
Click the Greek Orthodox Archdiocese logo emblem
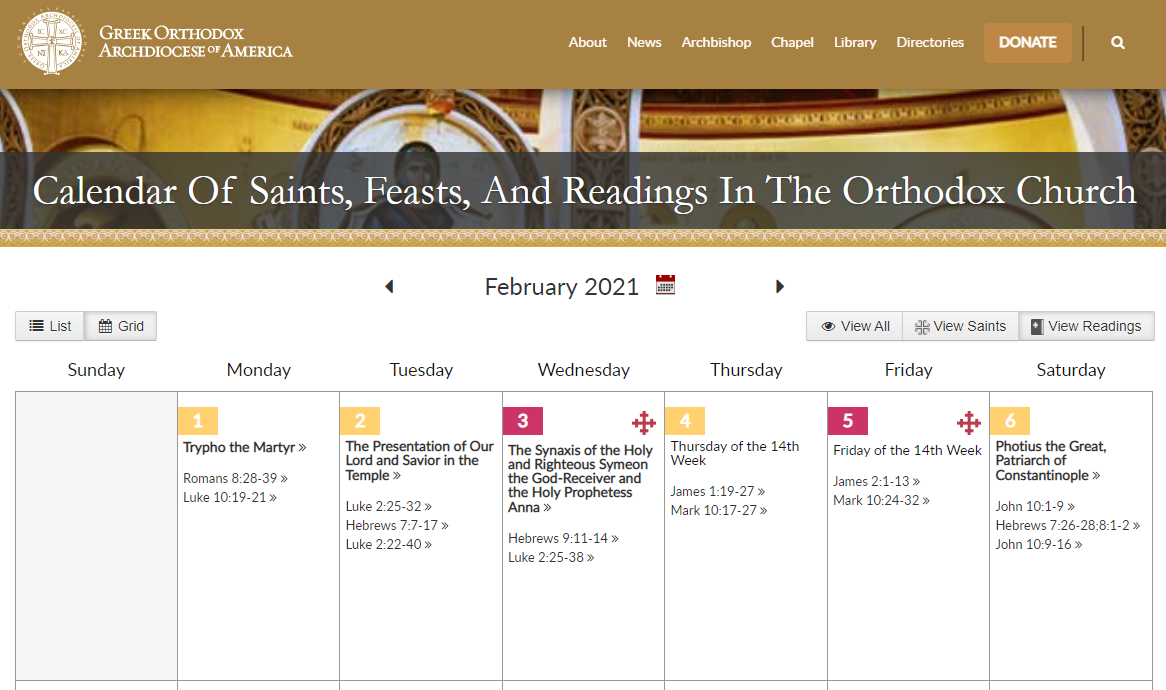pos(51,42)
